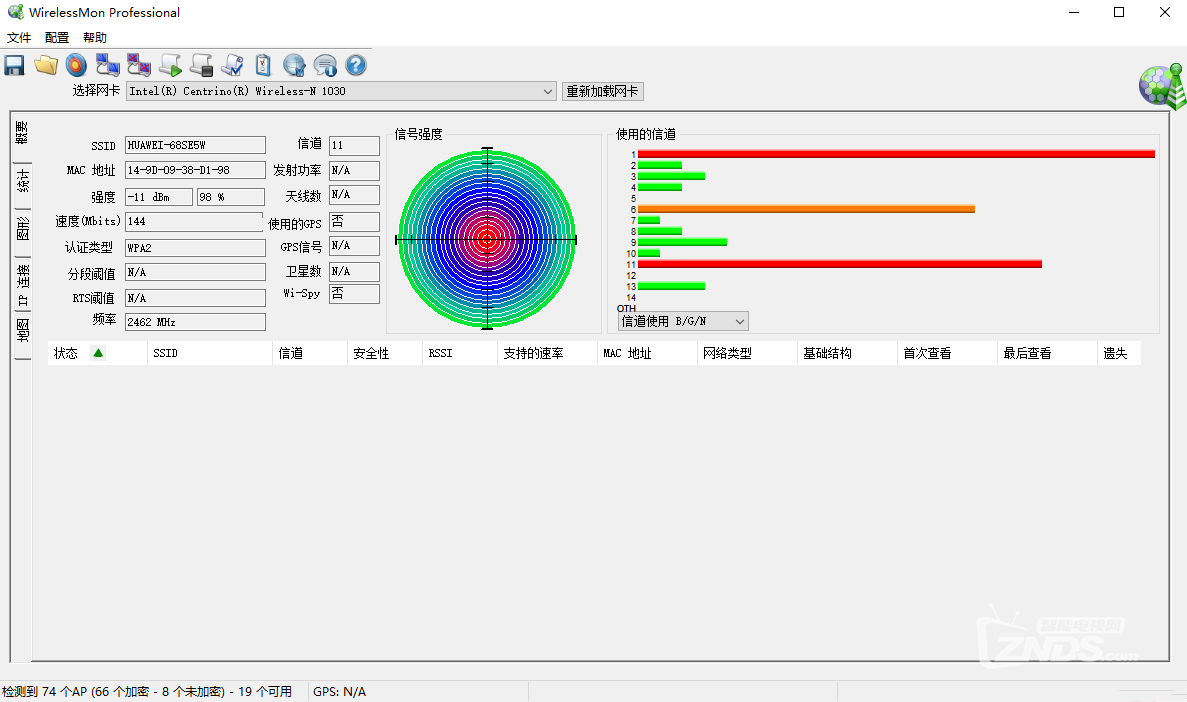Click the clipboard checklist toolbar icon

click(x=263, y=65)
